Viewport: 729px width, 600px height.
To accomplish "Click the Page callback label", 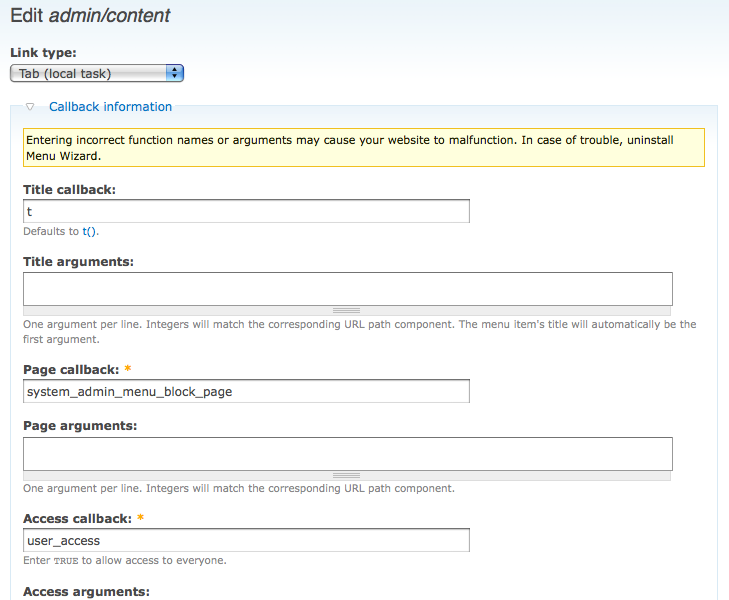I will pyautogui.click(x=70, y=369).
